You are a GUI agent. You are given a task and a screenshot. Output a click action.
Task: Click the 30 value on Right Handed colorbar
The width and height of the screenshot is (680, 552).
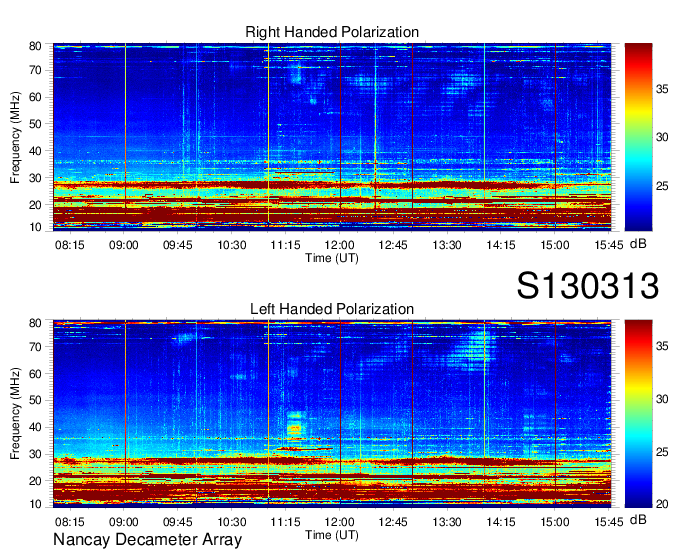click(662, 137)
